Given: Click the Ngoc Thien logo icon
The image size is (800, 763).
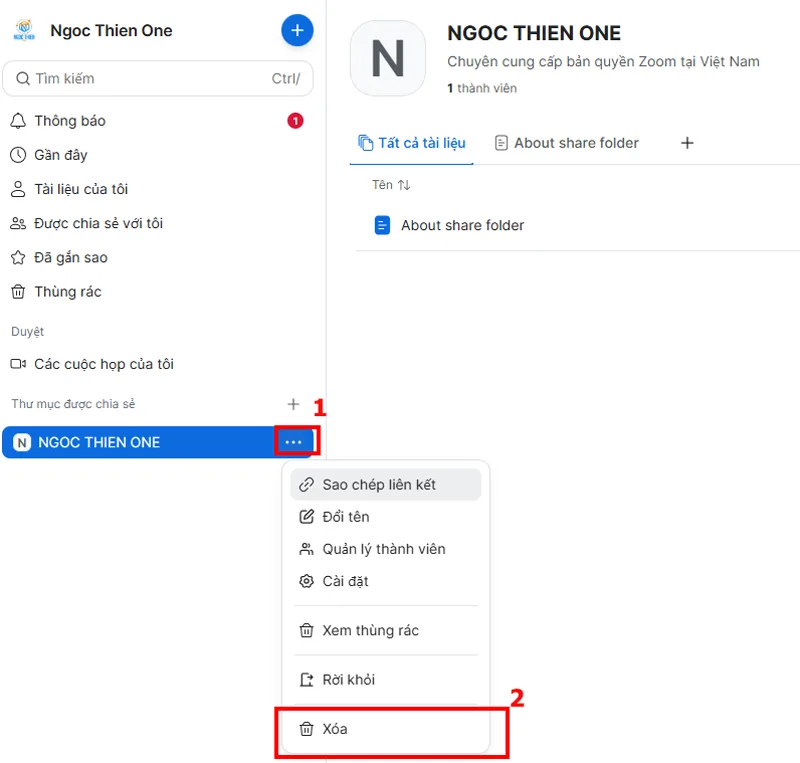Looking at the screenshot, I should tap(24, 31).
